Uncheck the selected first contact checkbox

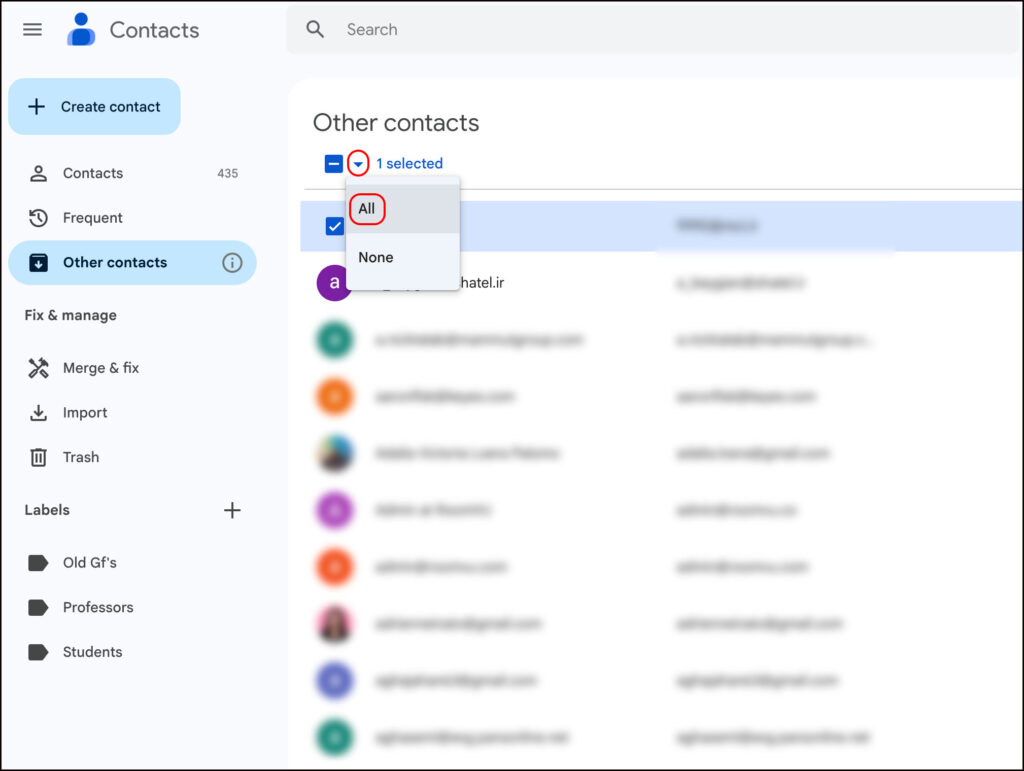pyautogui.click(x=334, y=226)
